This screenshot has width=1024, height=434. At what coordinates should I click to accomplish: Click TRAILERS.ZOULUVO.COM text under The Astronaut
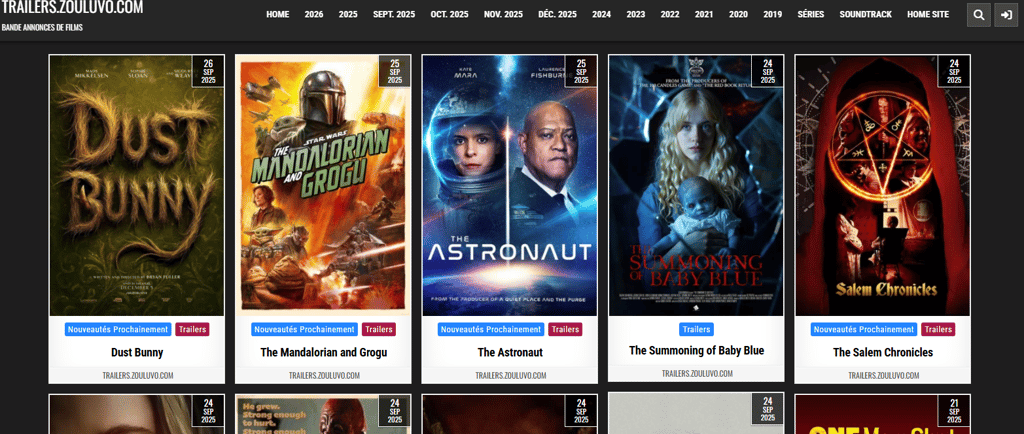click(510, 375)
